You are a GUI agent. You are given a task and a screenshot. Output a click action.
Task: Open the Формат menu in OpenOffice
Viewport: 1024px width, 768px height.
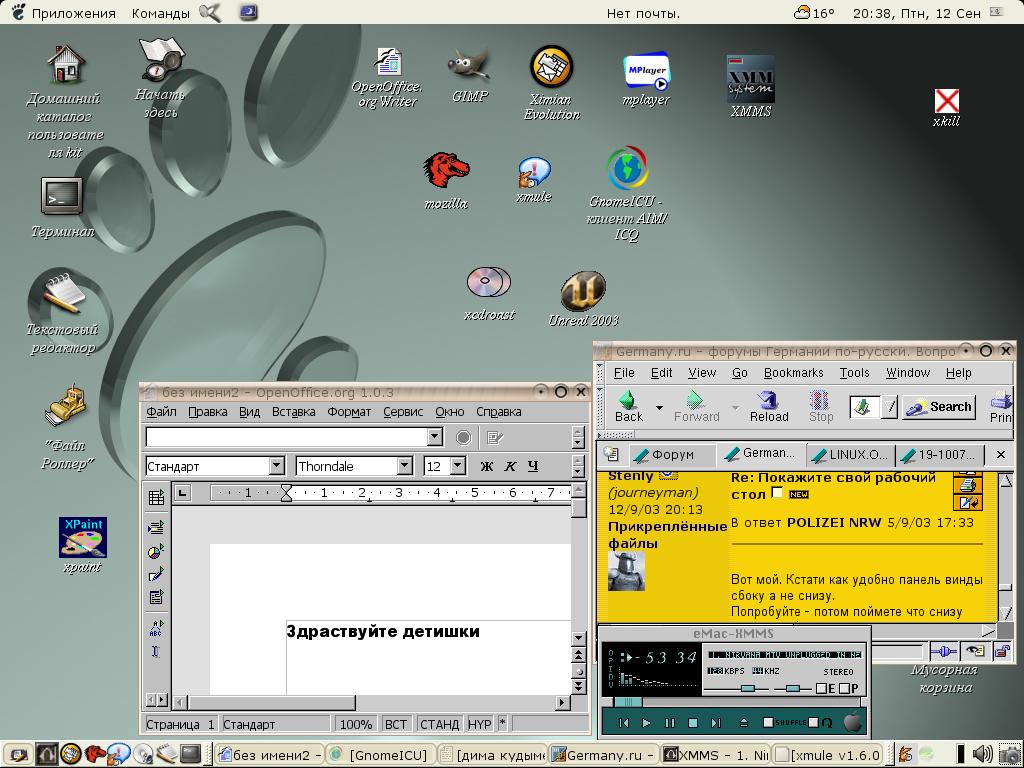pos(349,412)
